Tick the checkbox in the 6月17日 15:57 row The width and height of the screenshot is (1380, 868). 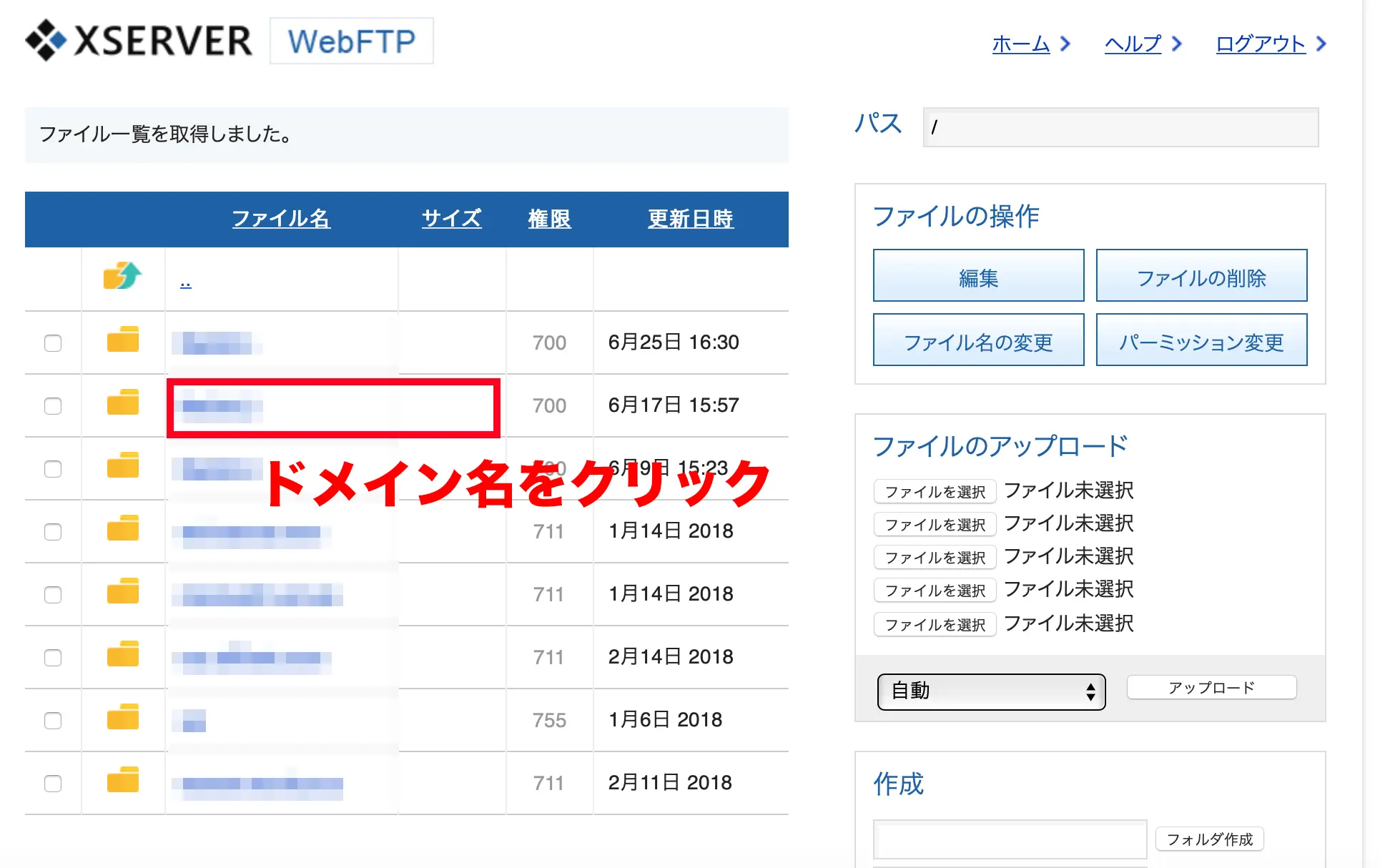pos(53,406)
